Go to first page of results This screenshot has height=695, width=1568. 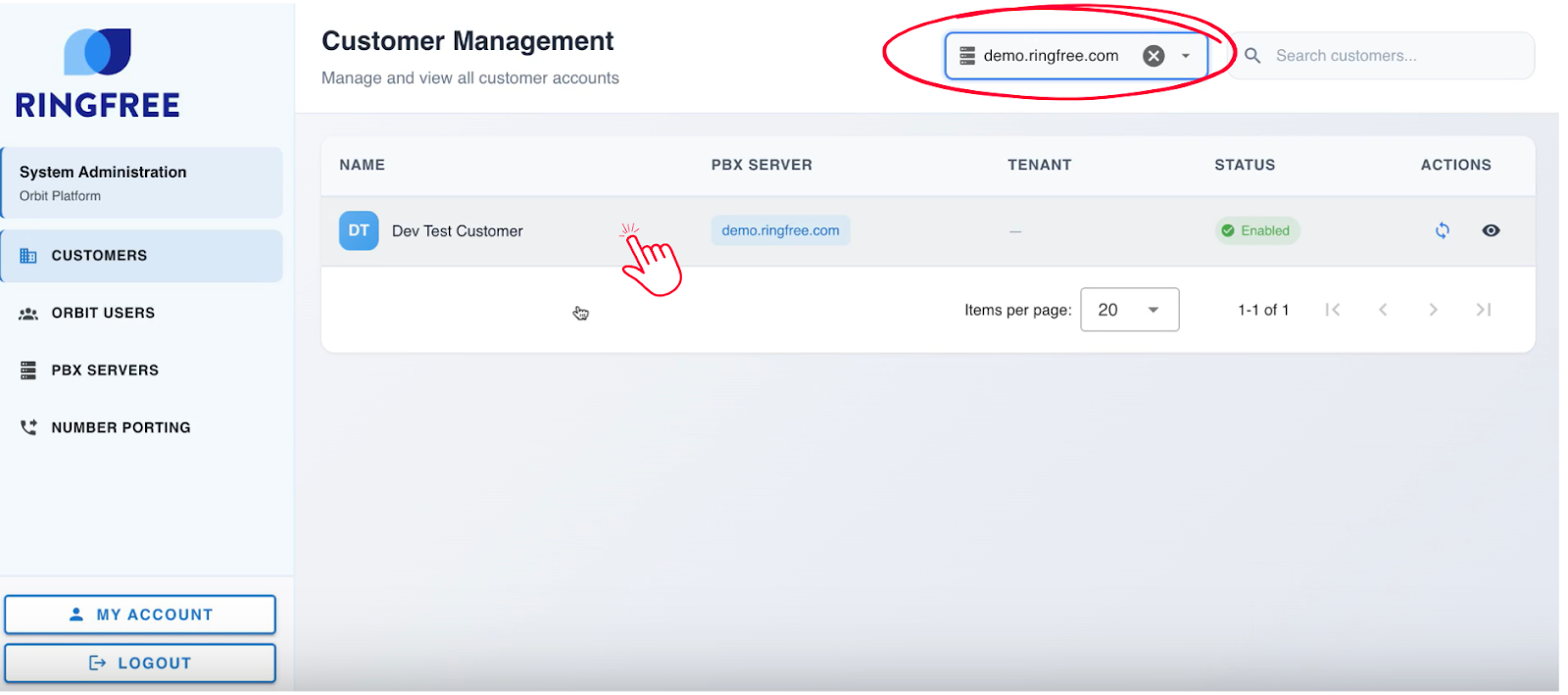click(x=1332, y=310)
